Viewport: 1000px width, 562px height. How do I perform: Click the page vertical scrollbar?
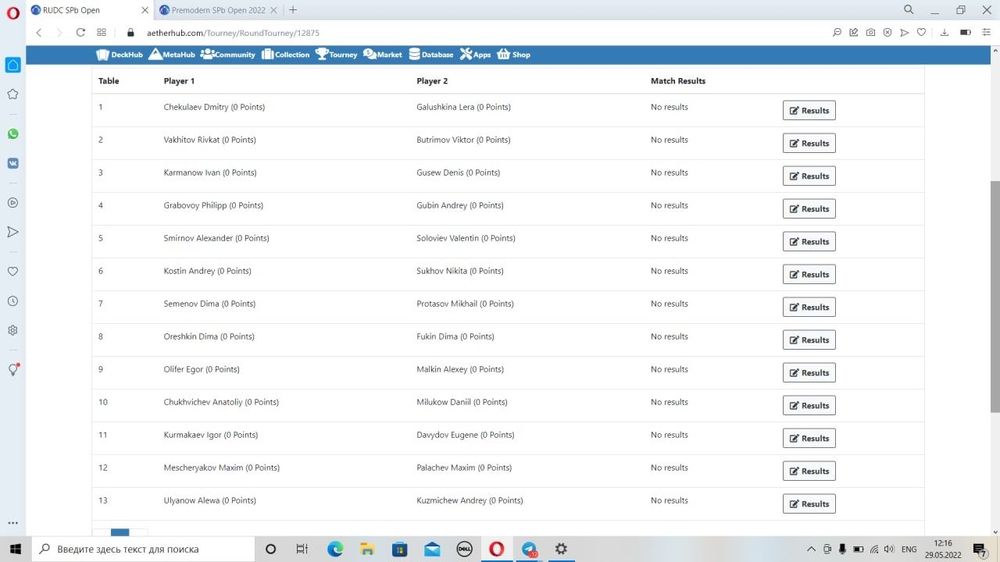(x=994, y=300)
